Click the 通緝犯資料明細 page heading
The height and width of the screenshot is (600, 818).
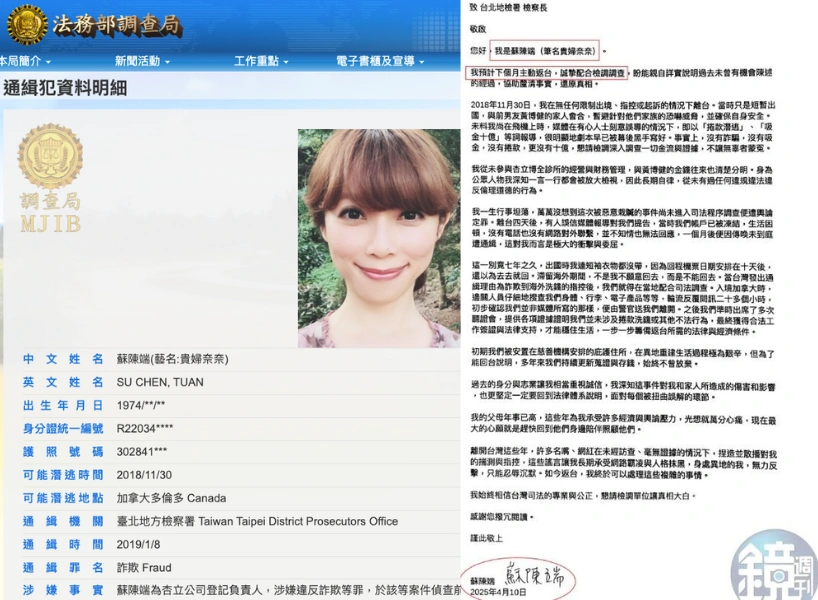pyautogui.click(x=65, y=88)
